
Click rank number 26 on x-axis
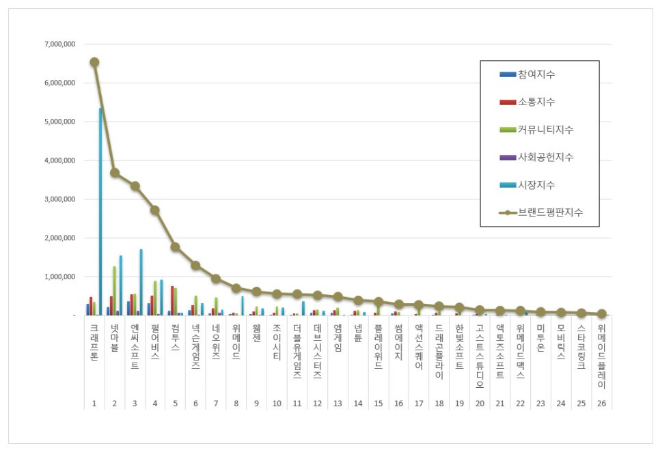pyautogui.click(x=600, y=403)
